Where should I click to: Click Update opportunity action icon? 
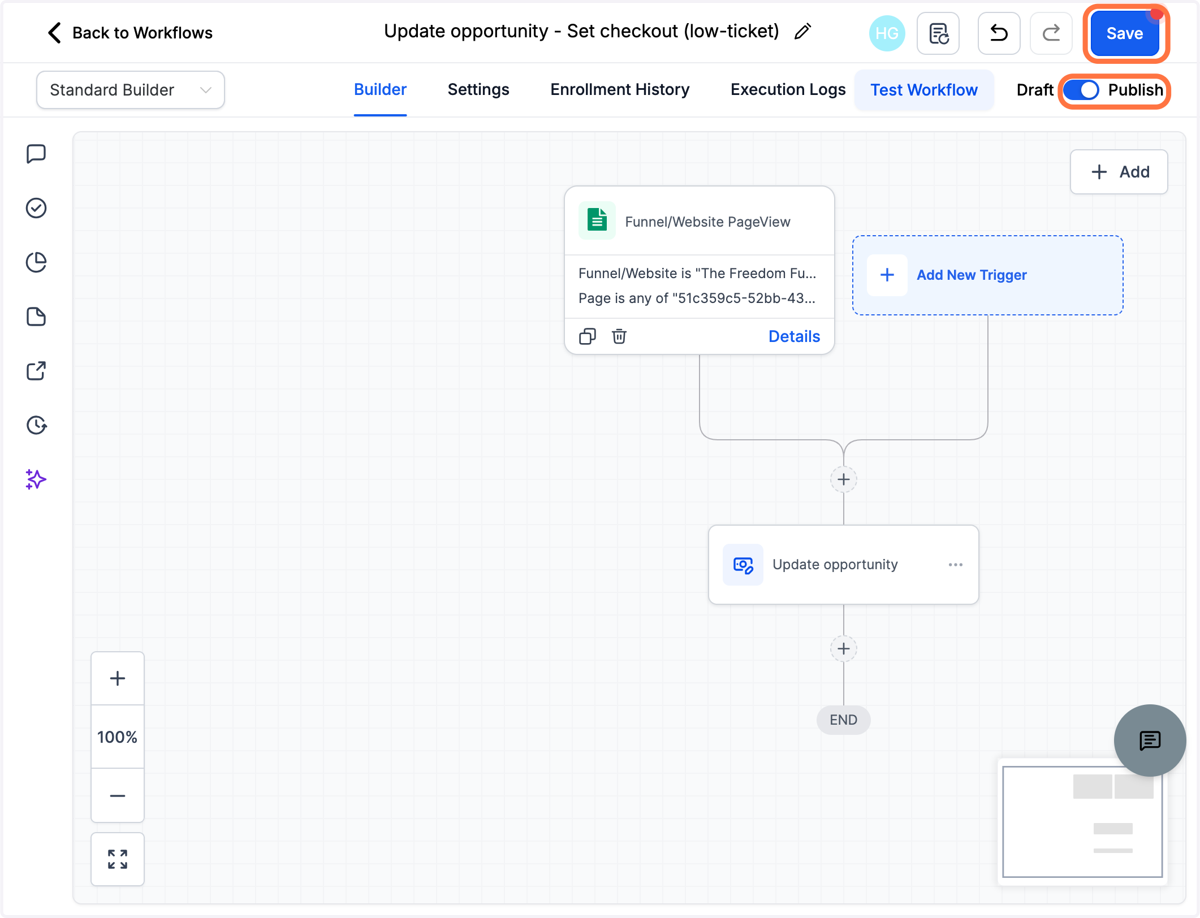coord(743,565)
